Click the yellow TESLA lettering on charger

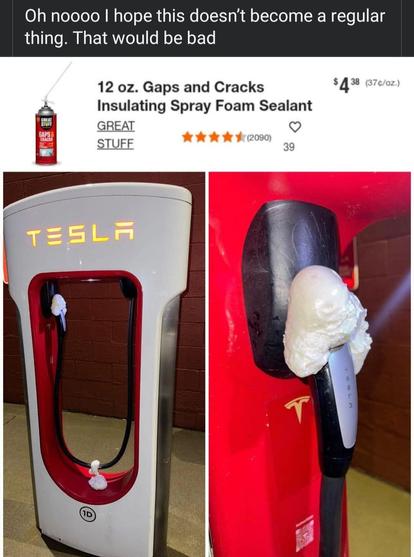point(81,233)
